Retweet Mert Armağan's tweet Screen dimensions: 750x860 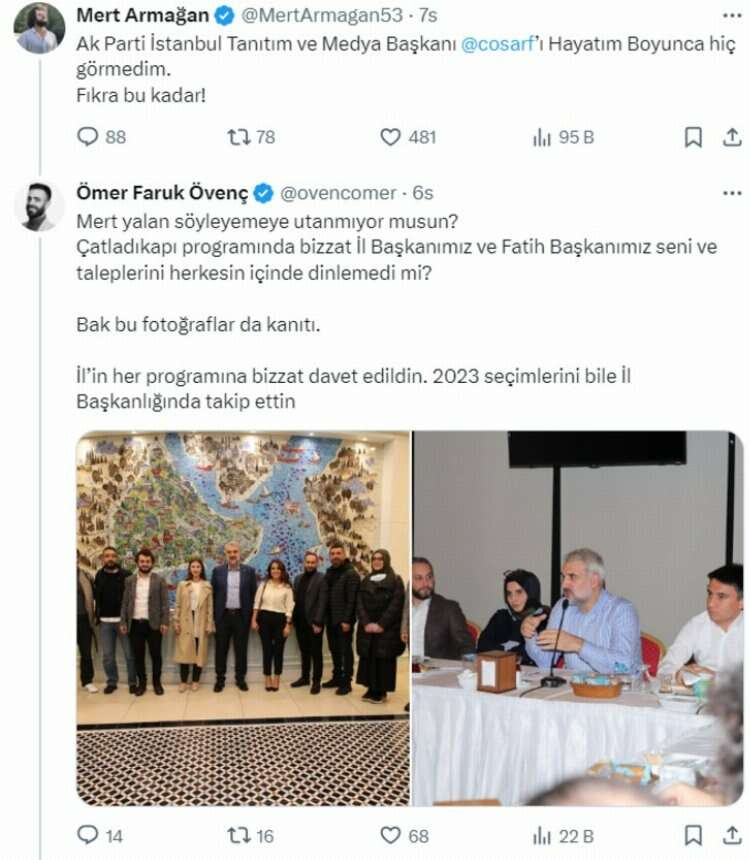[x=240, y=137]
